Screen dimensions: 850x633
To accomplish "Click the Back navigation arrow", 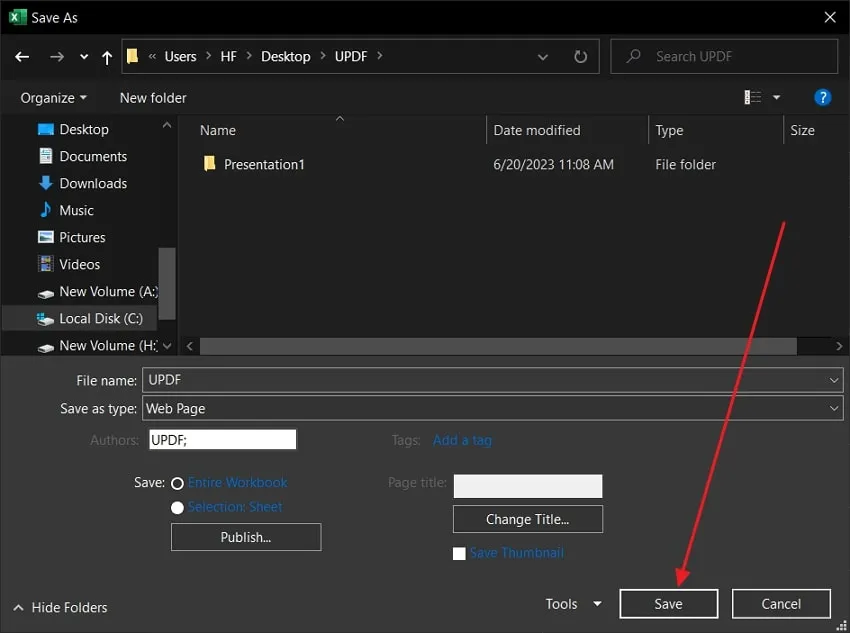I will coord(22,57).
